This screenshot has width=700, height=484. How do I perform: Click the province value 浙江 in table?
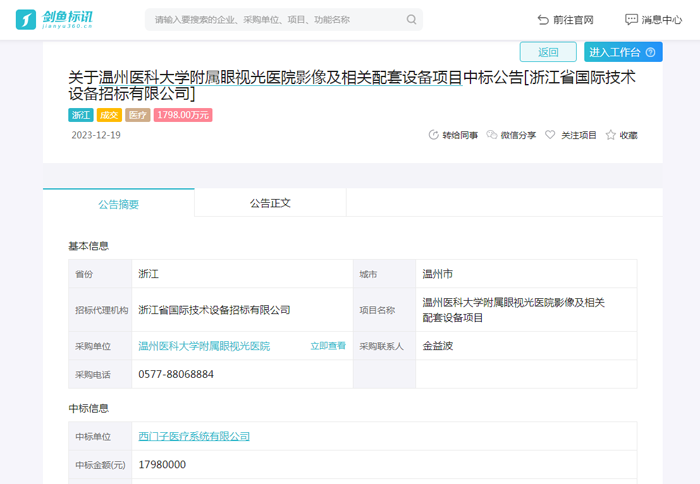click(148, 274)
